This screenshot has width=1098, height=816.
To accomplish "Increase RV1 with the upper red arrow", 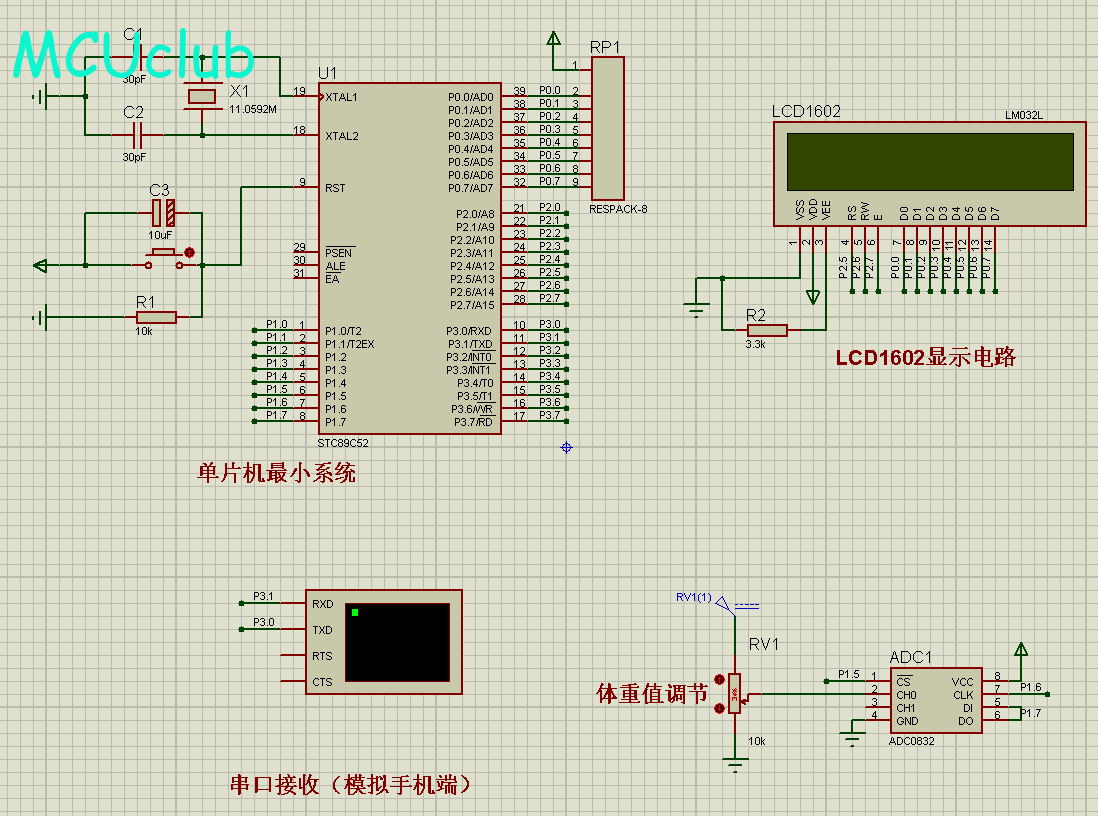I will pyautogui.click(x=719, y=679).
